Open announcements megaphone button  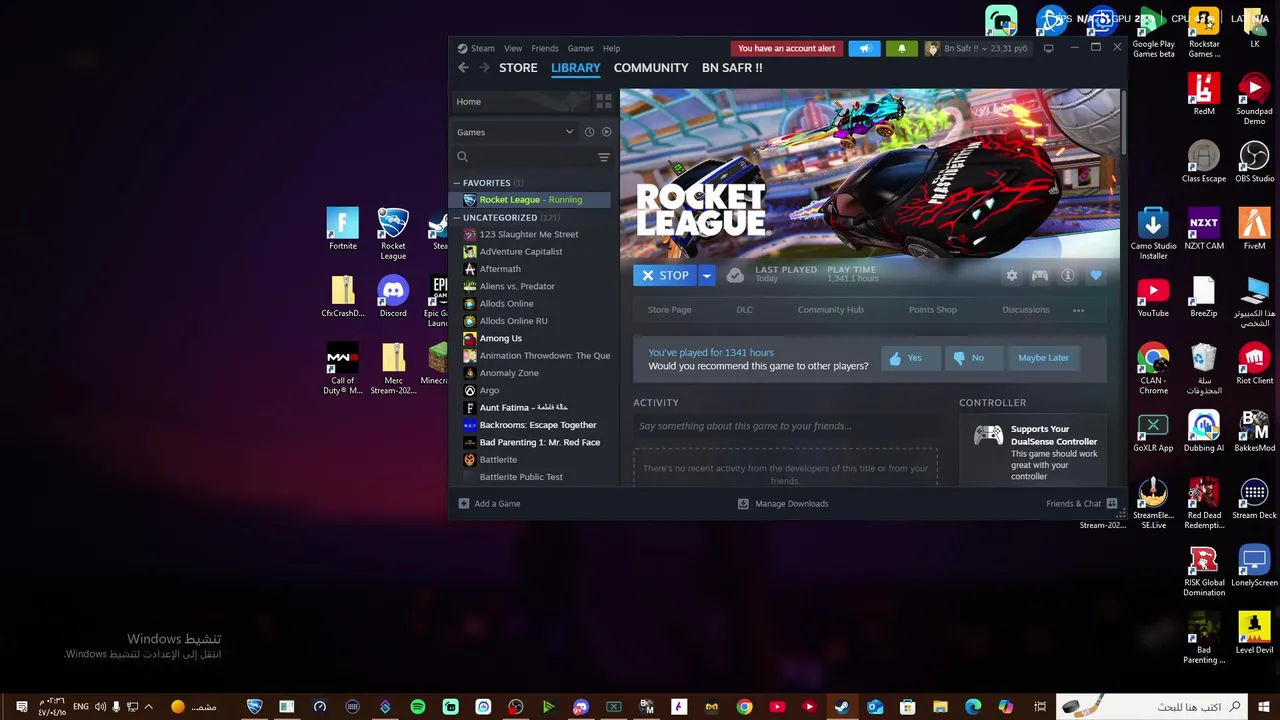[x=865, y=48]
